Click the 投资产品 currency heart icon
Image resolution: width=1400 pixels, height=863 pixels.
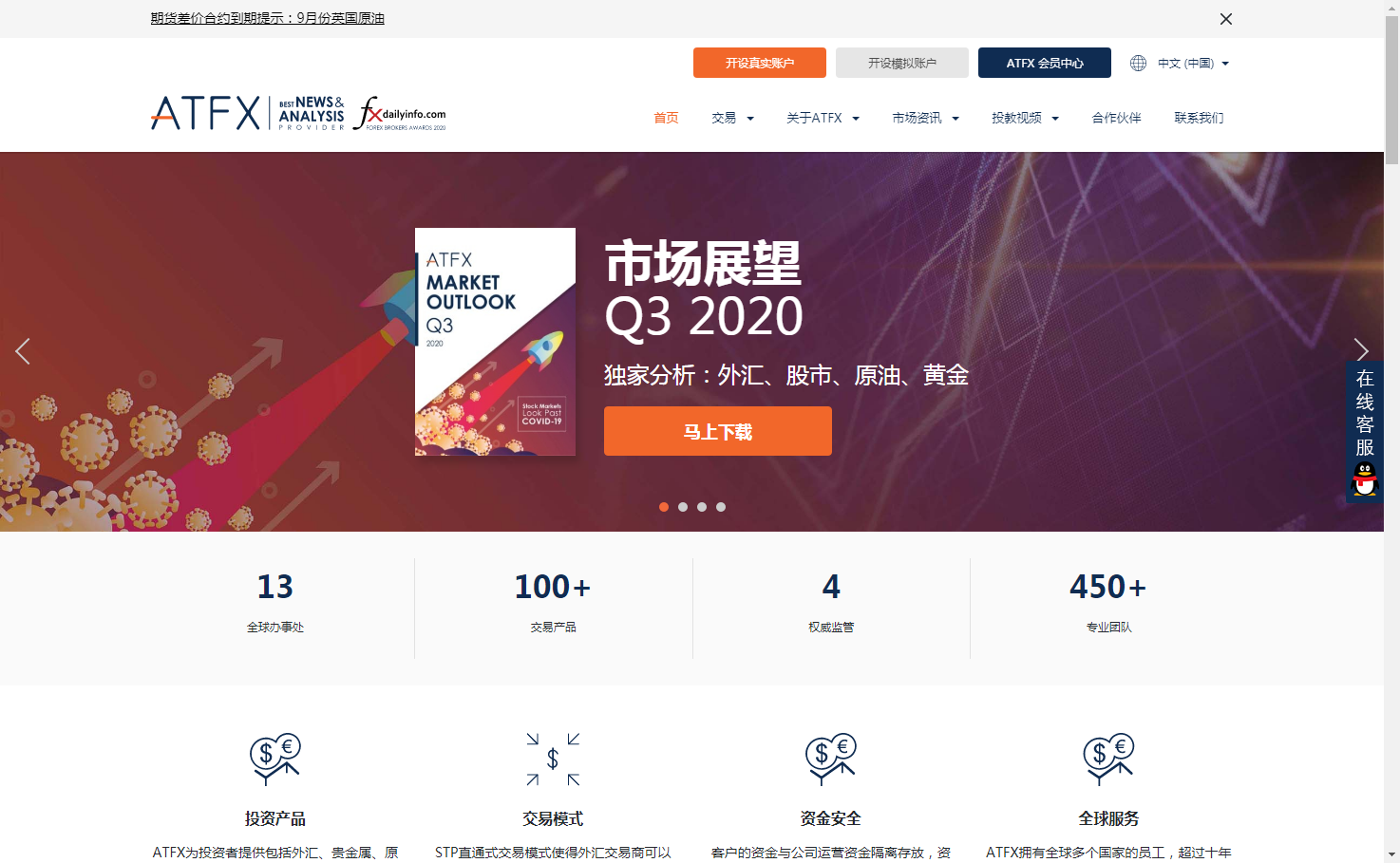275,759
